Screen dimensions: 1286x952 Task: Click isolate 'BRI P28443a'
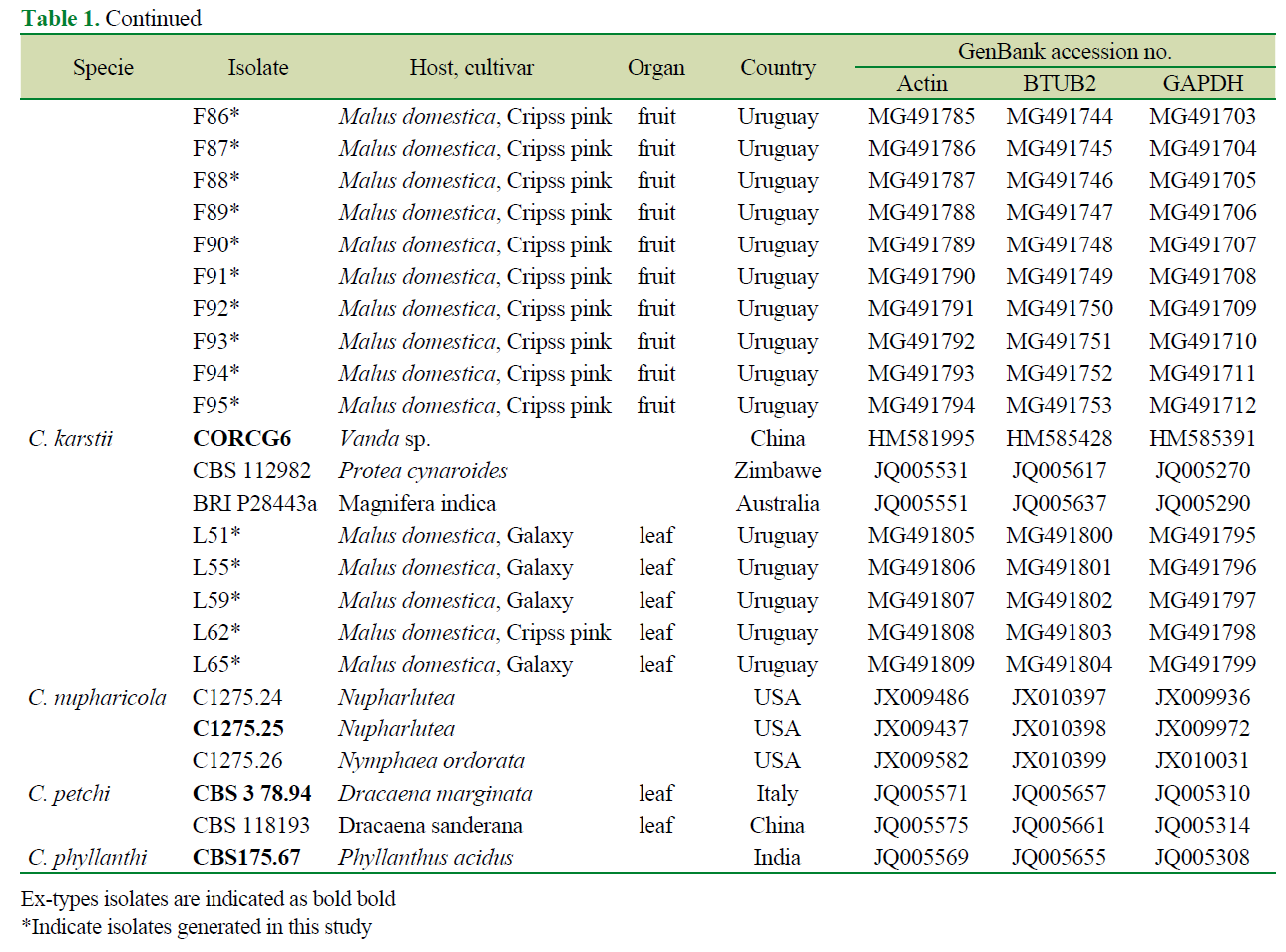click(x=254, y=503)
